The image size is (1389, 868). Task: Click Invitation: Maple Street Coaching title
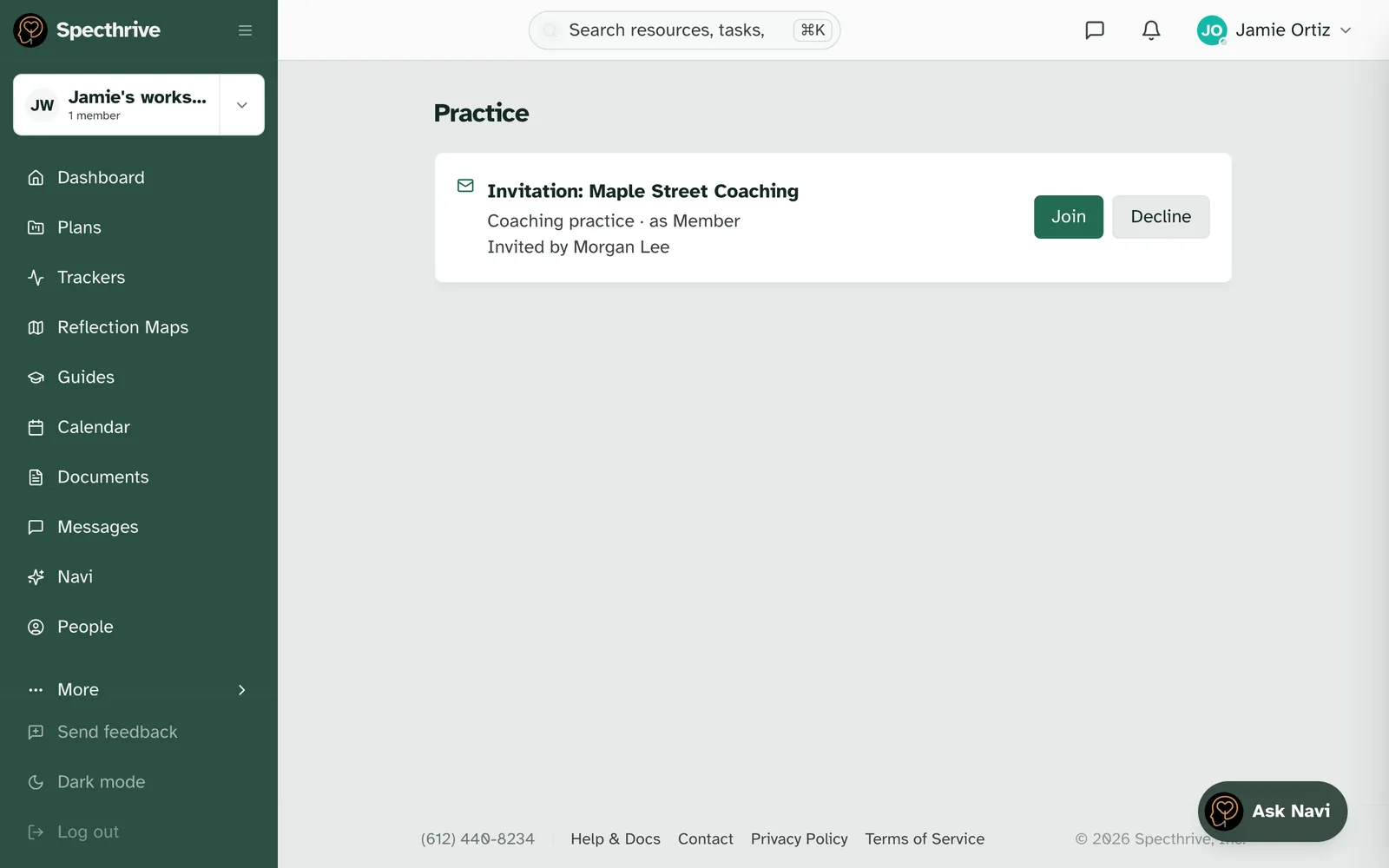(642, 191)
